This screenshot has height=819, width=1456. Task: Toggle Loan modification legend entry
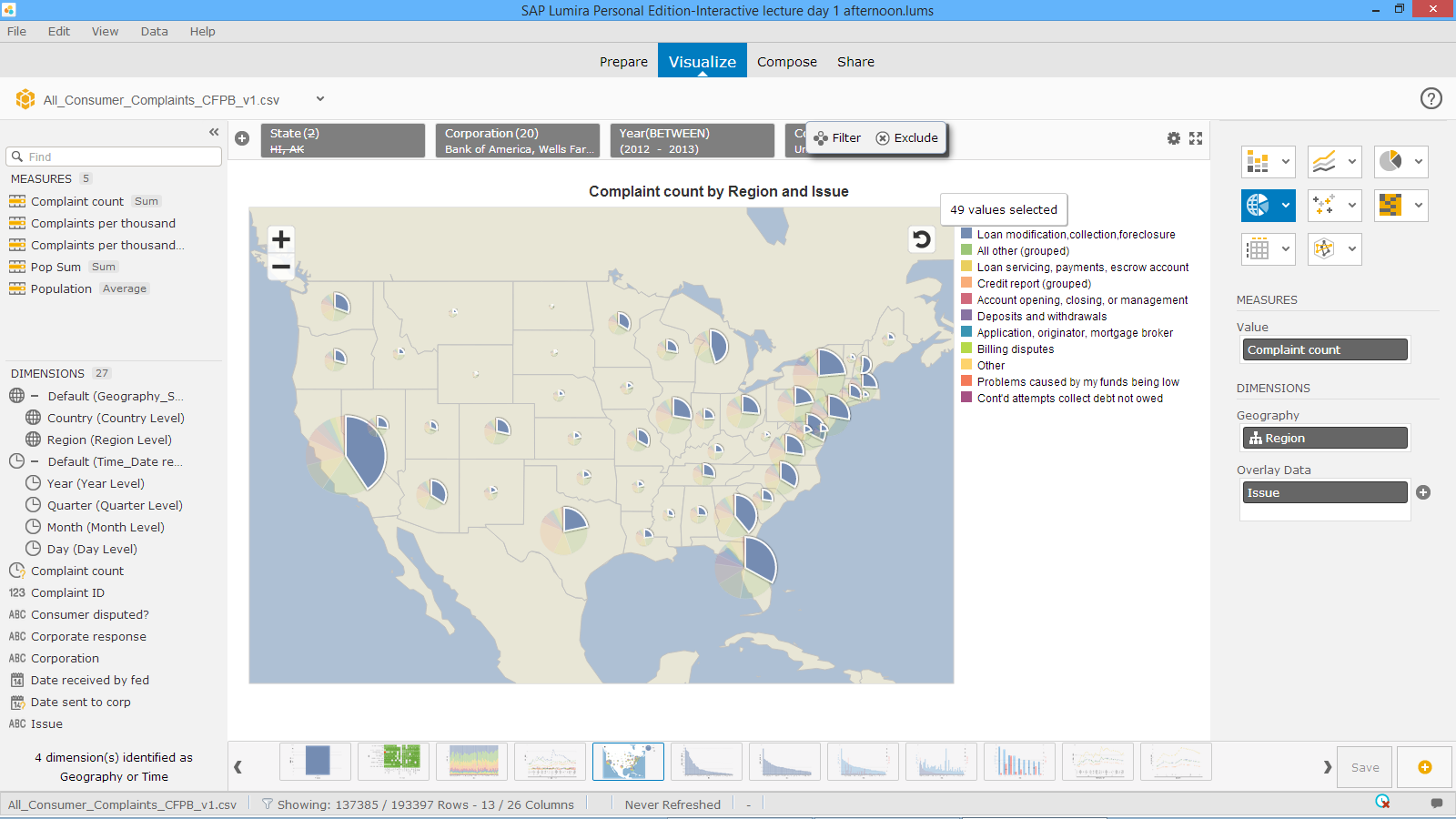1076,235
